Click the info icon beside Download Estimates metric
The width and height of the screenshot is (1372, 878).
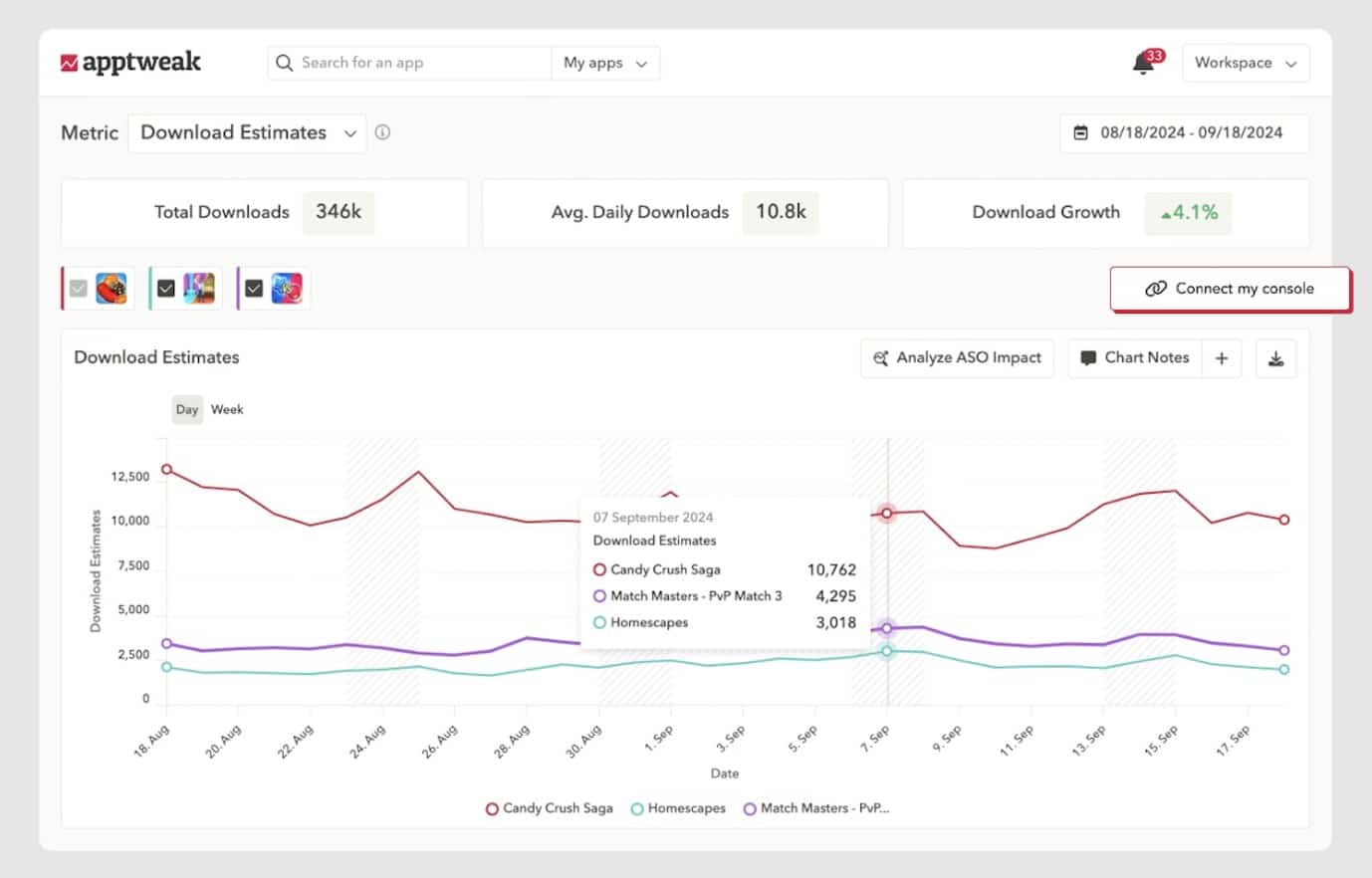click(382, 131)
